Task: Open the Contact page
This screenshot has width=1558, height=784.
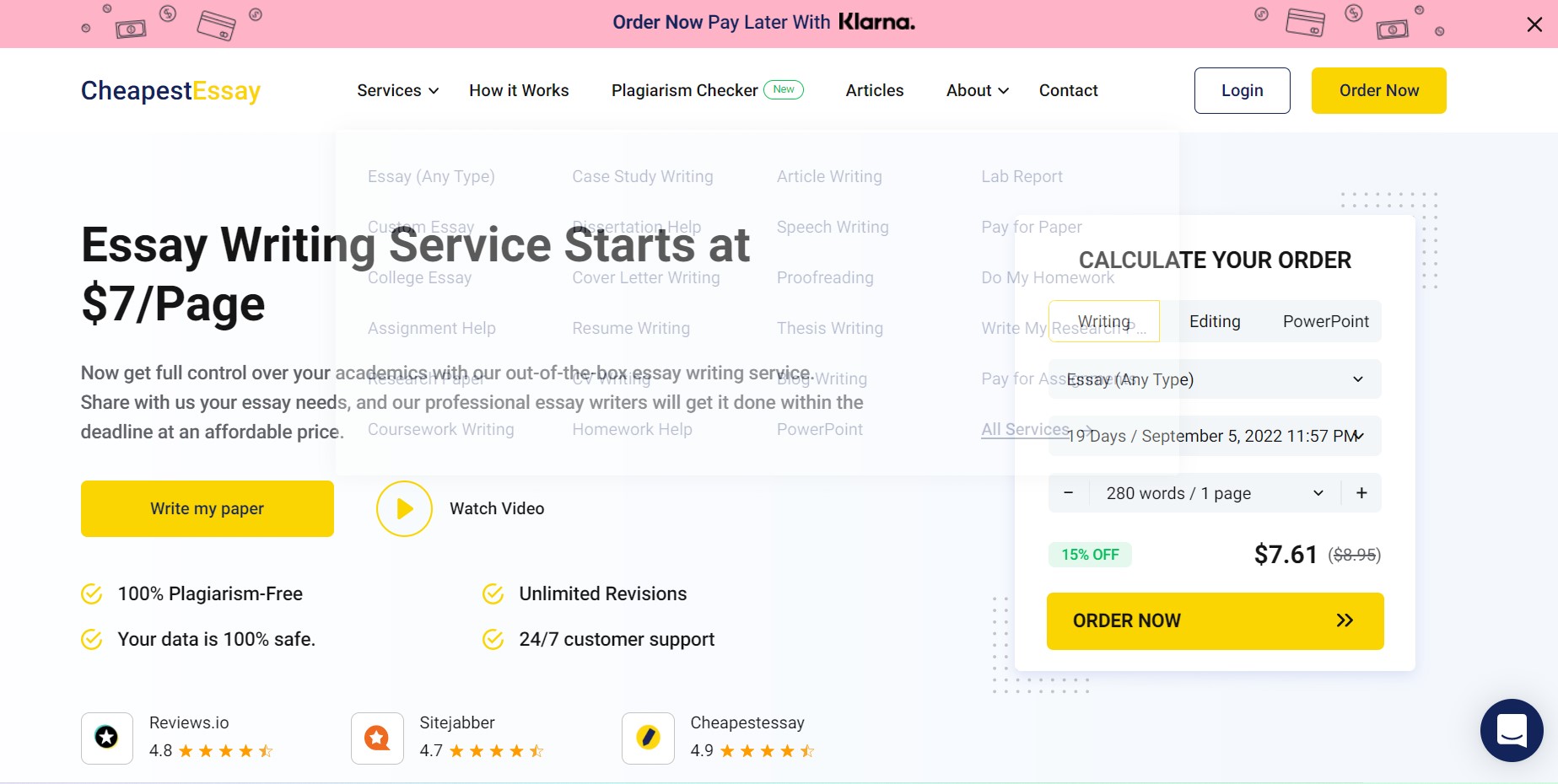Action: (1068, 90)
